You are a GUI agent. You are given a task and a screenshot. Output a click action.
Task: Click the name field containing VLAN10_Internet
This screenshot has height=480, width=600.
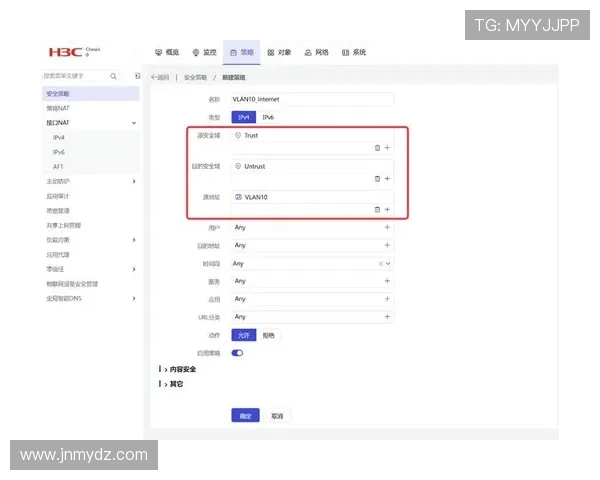[312, 99]
